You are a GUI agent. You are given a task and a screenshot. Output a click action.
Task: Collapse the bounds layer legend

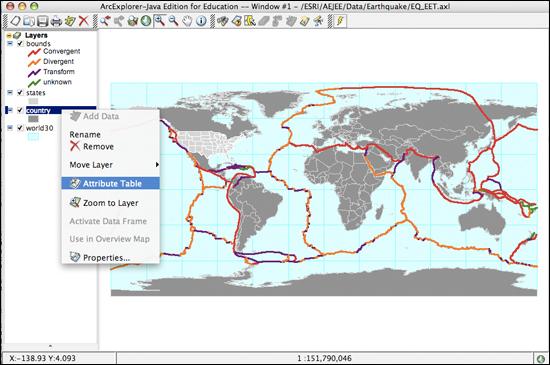pyautogui.click(x=10, y=43)
